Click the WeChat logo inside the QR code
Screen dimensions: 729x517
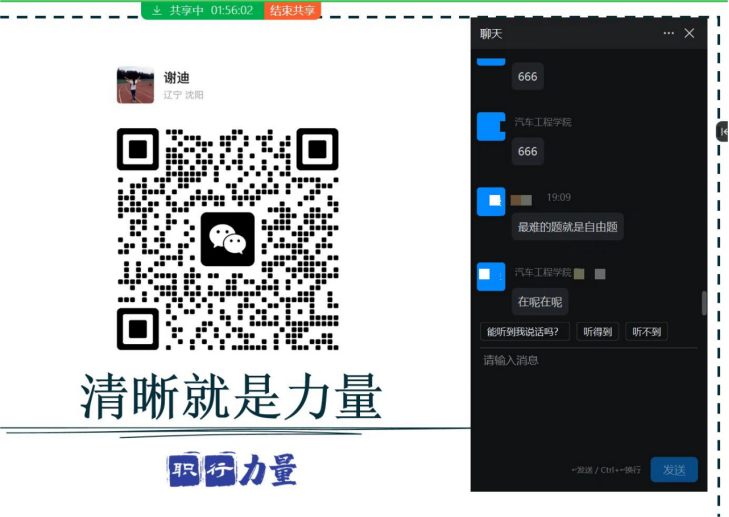tap(227, 239)
